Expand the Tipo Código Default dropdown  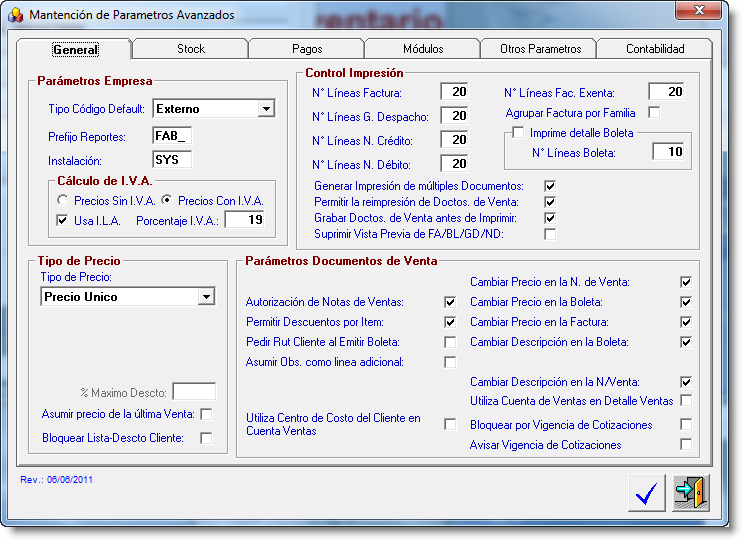click(x=266, y=109)
